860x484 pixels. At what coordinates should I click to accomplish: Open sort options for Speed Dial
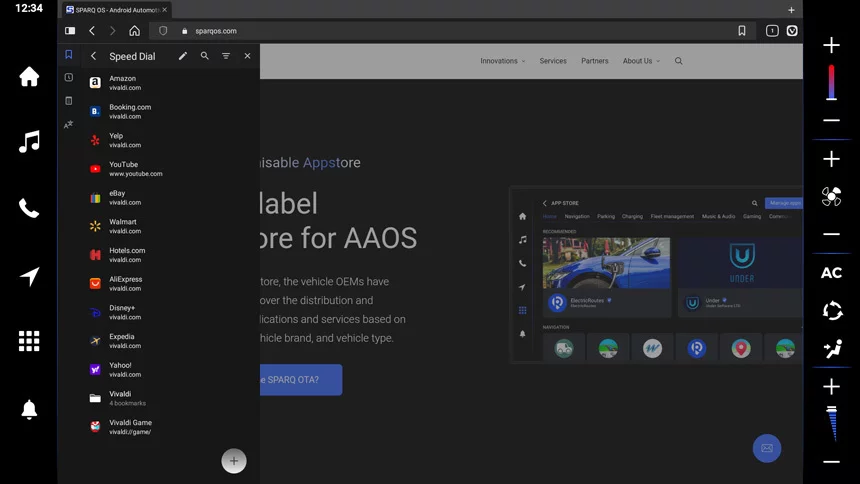226,56
